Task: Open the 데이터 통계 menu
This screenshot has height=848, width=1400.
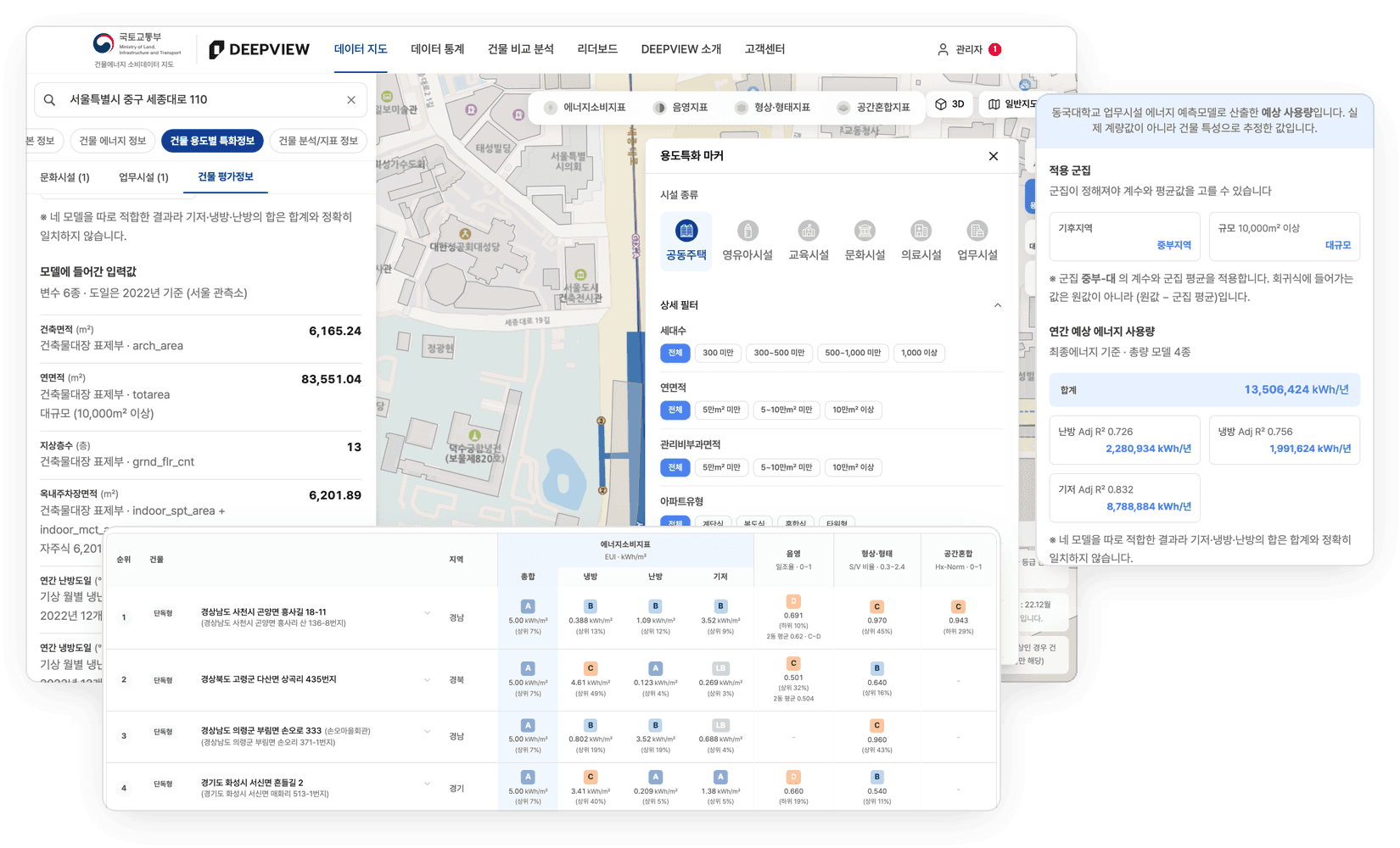Action: click(x=438, y=49)
